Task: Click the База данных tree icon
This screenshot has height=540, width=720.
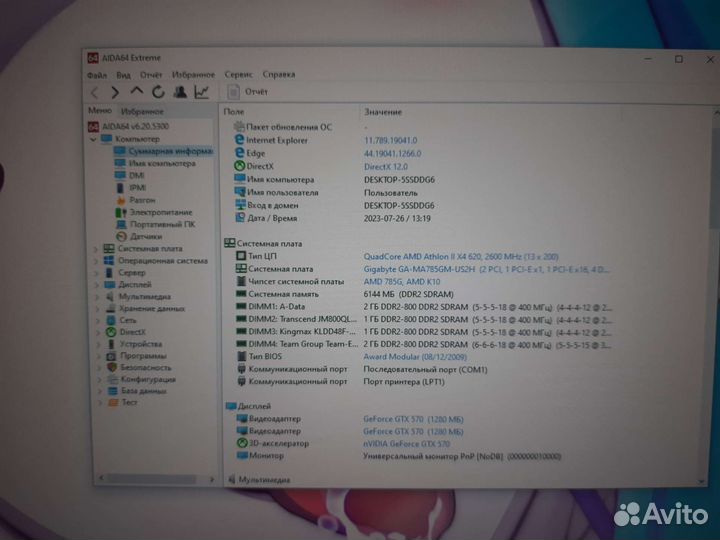Action: (x=113, y=391)
